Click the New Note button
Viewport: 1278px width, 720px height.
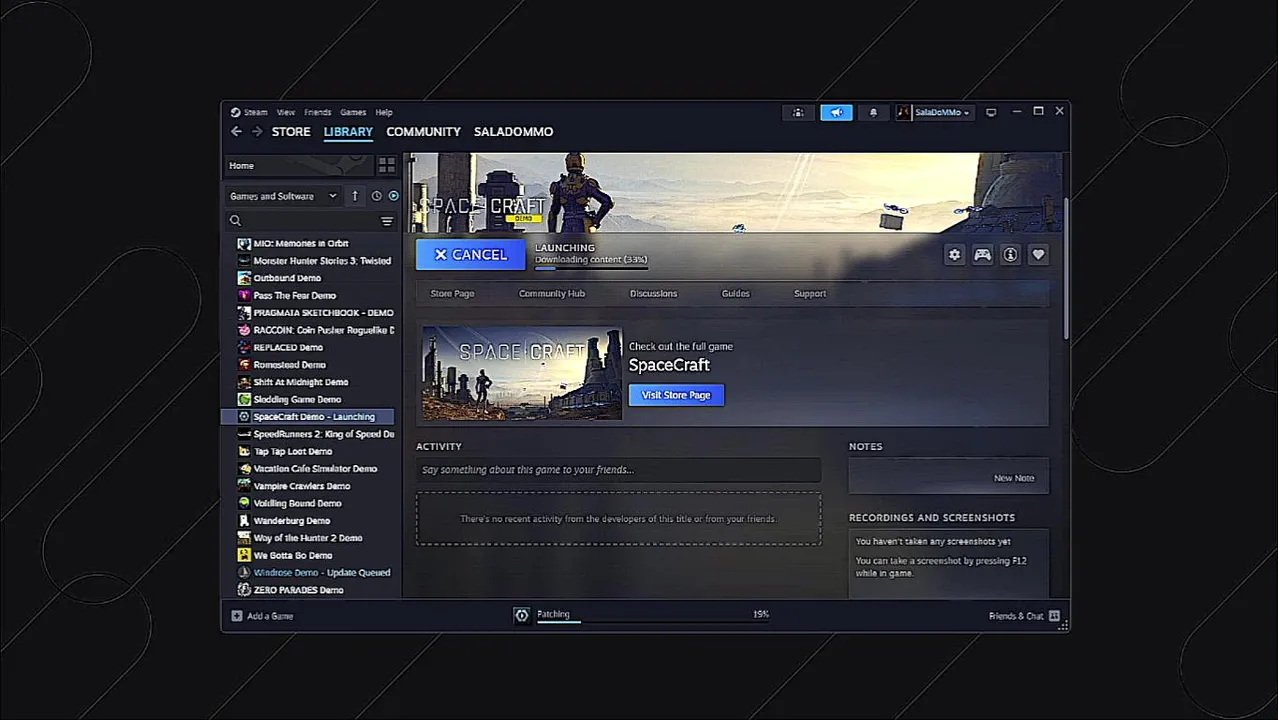pos(1014,478)
